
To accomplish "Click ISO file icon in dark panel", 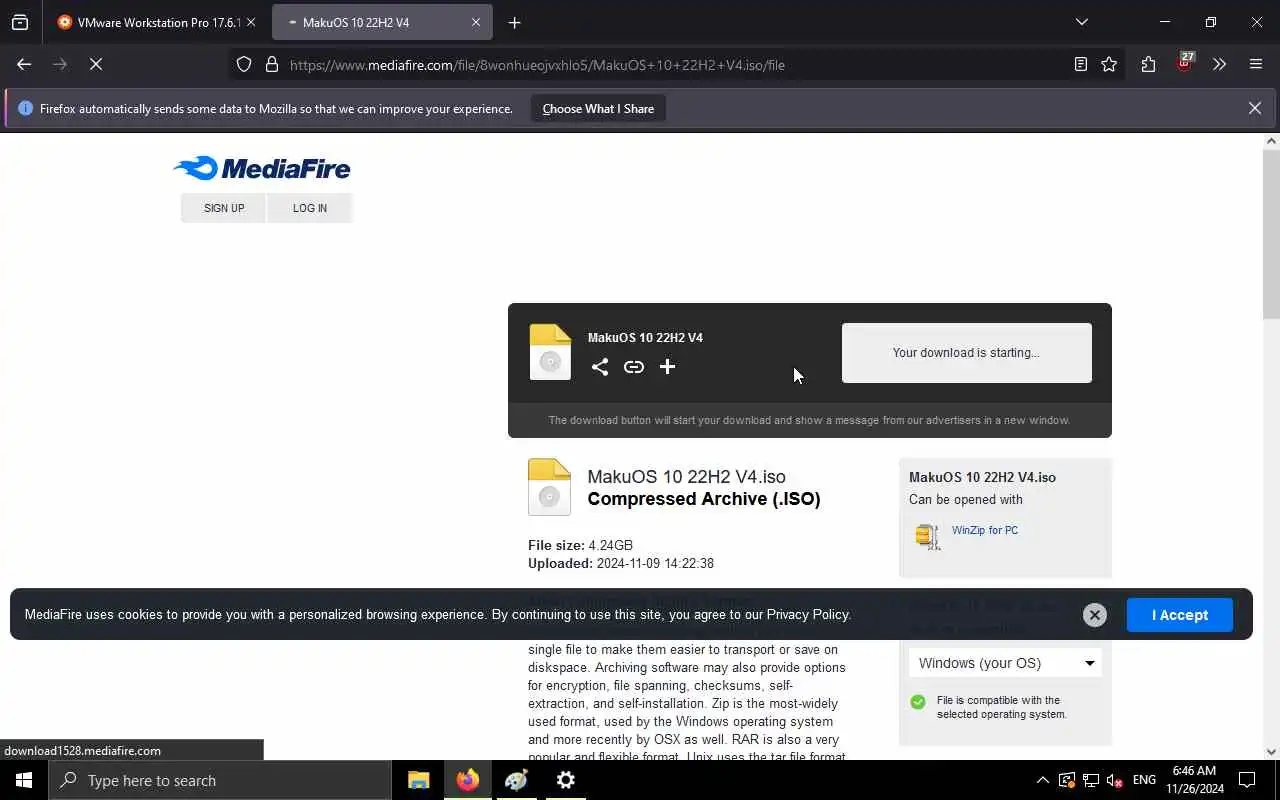I will (x=550, y=352).
